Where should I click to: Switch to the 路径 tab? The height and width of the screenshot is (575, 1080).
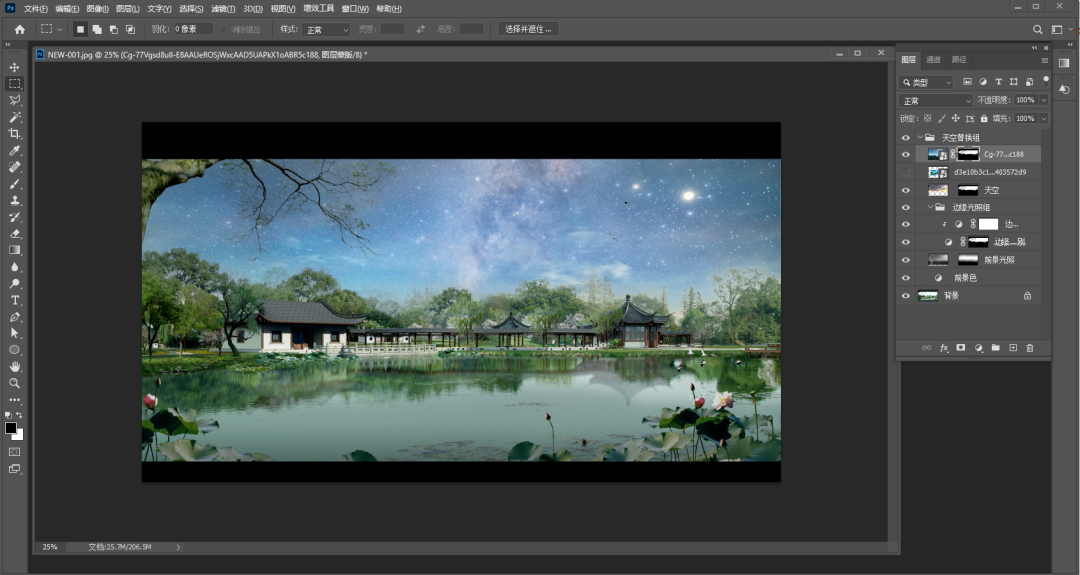tap(959, 59)
